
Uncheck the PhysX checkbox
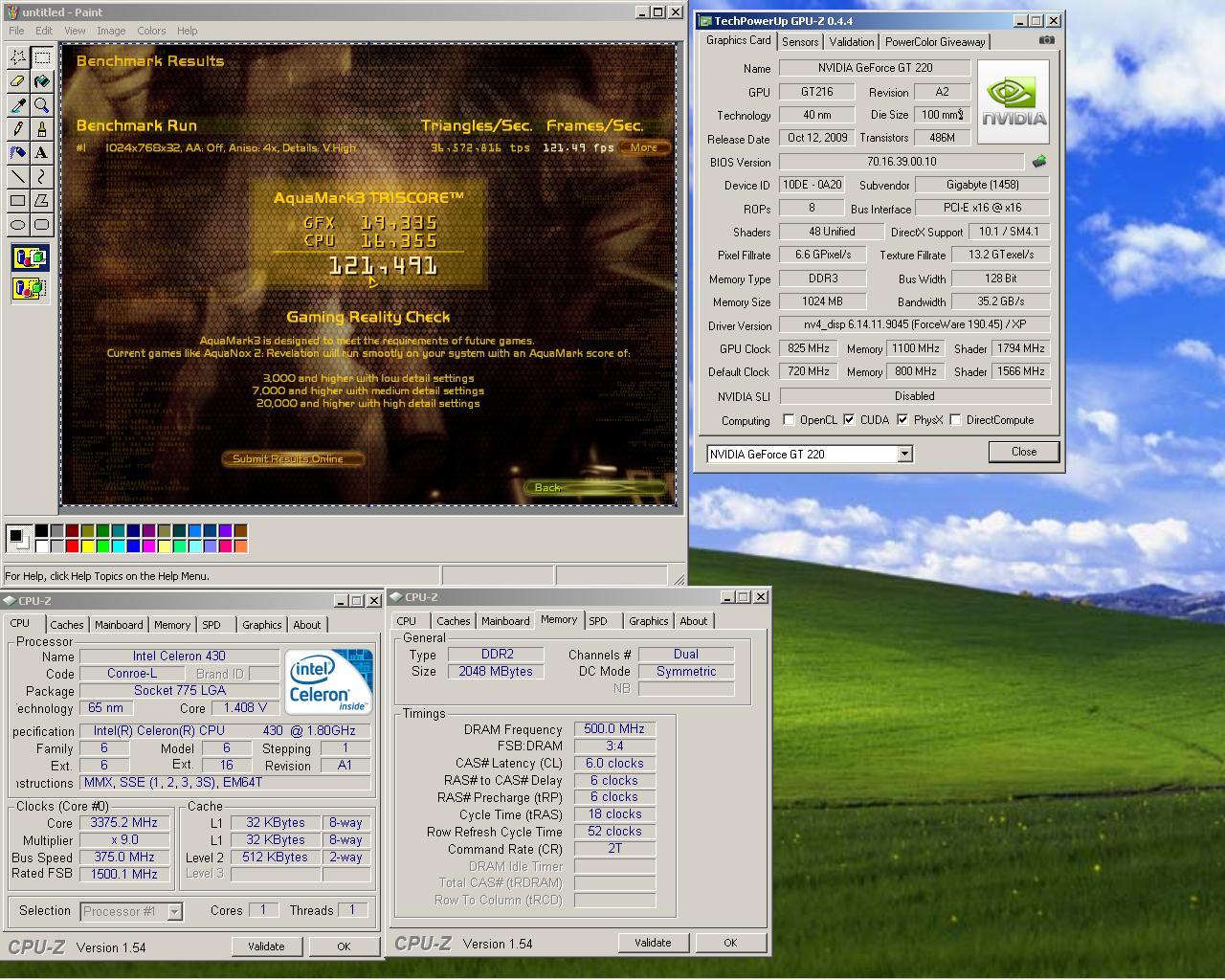coord(902,420)
